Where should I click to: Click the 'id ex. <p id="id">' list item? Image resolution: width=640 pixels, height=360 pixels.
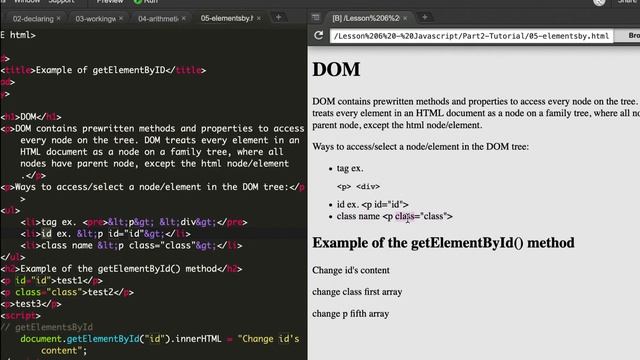[x=372, y=204]
